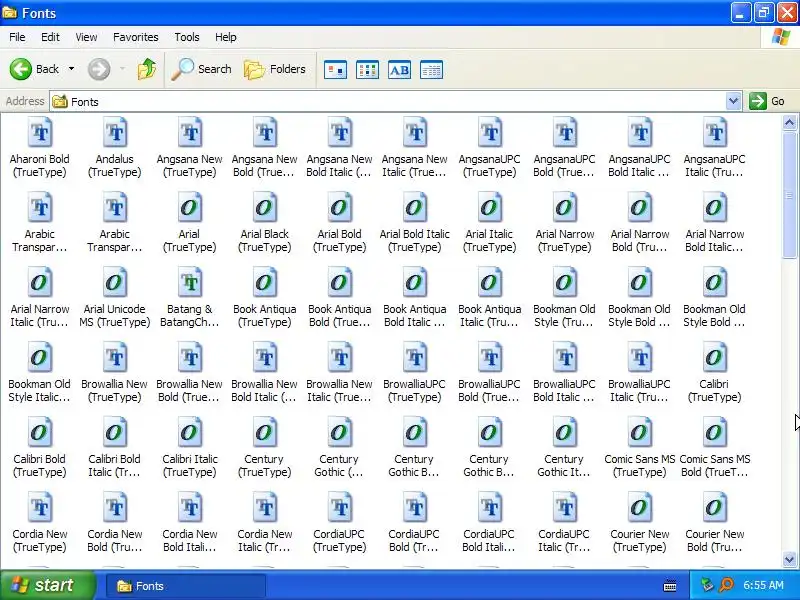The height and width of the screenshot is (600, 800).
Task: Click the 'Bookman Old Style (Tru...' label
Action: click(x=564, y=315)
